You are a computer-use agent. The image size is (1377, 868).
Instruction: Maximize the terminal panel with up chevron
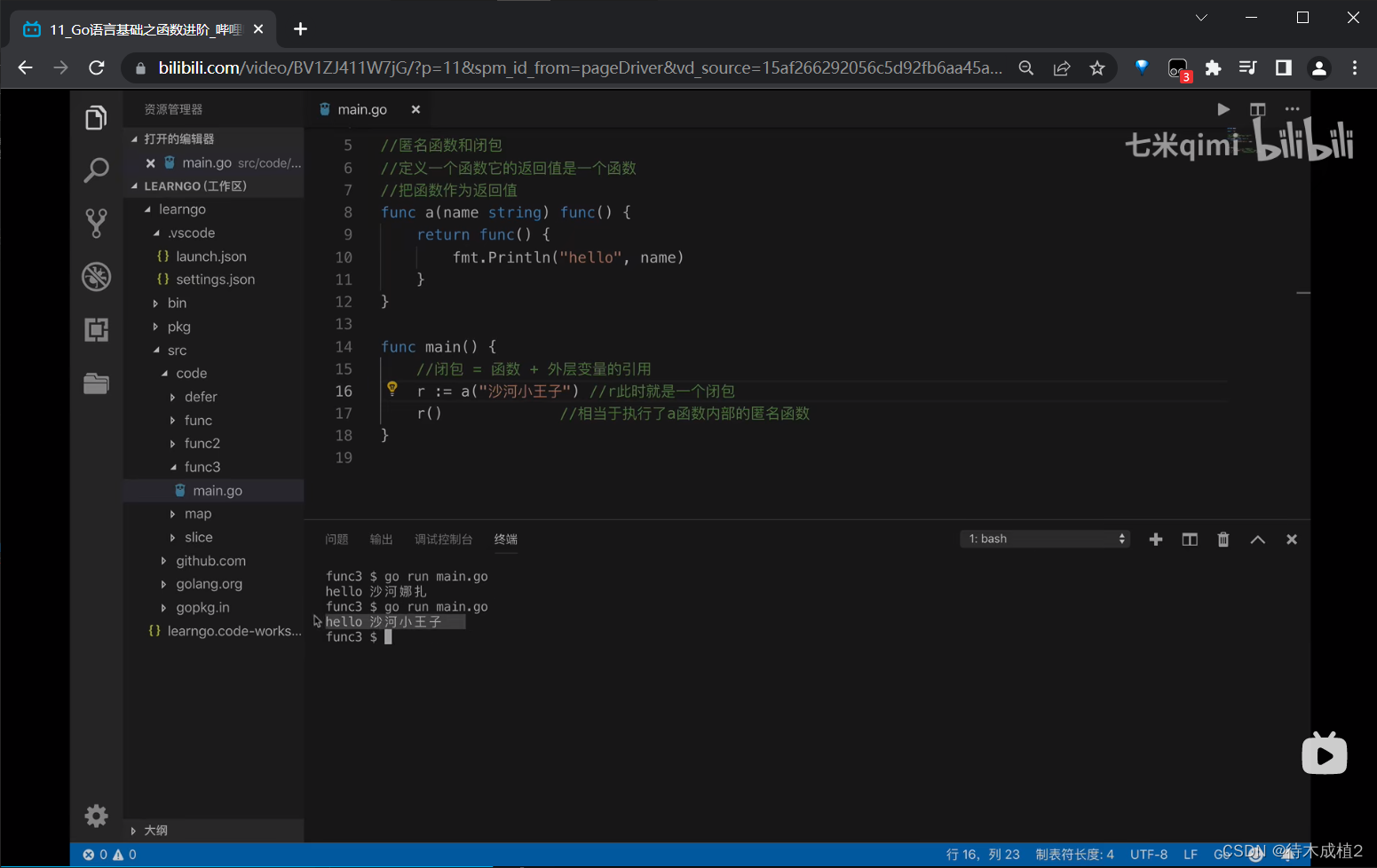1258,540
